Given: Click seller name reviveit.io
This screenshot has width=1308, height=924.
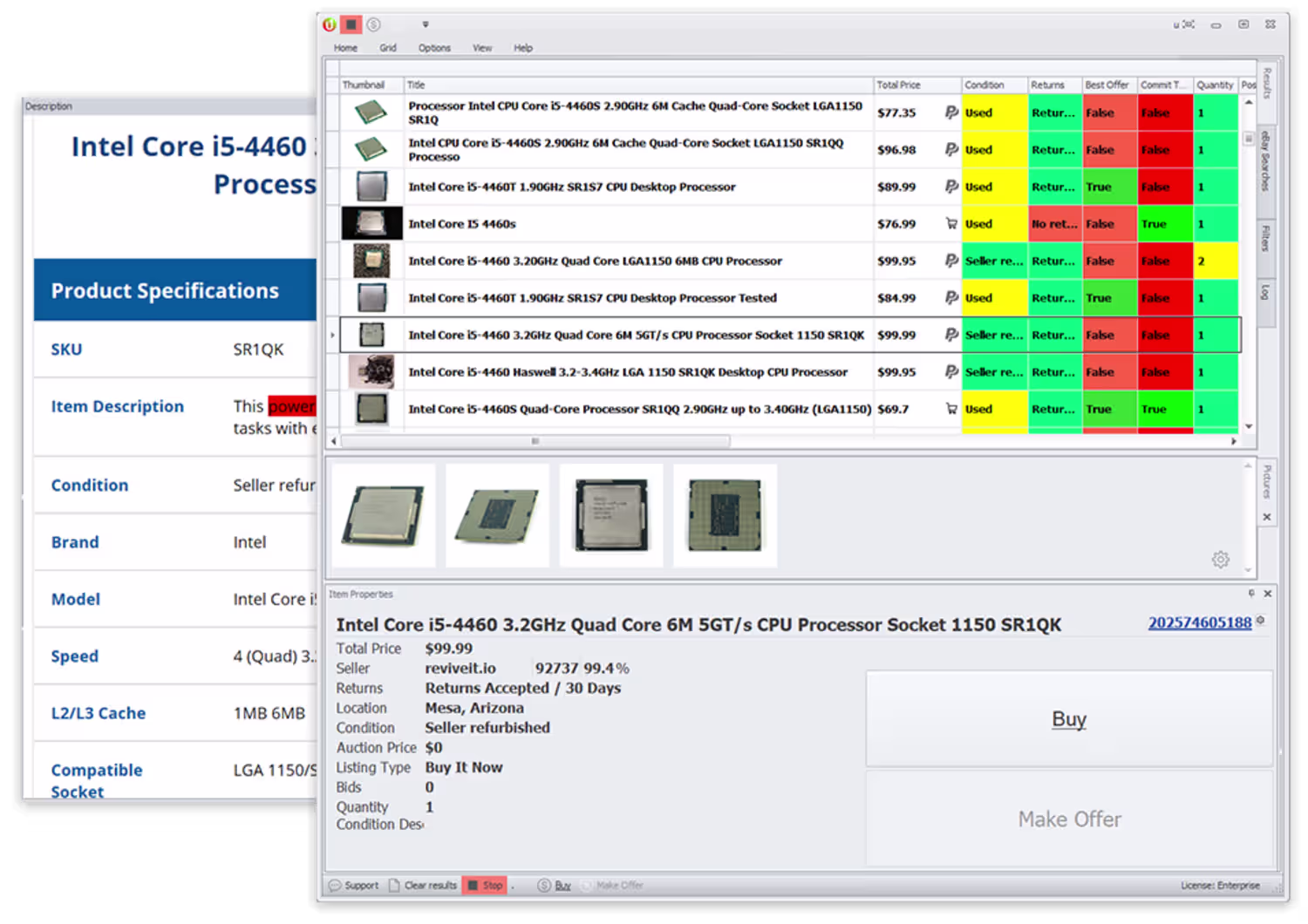Looking at the screenshot, I should (460, 669).
